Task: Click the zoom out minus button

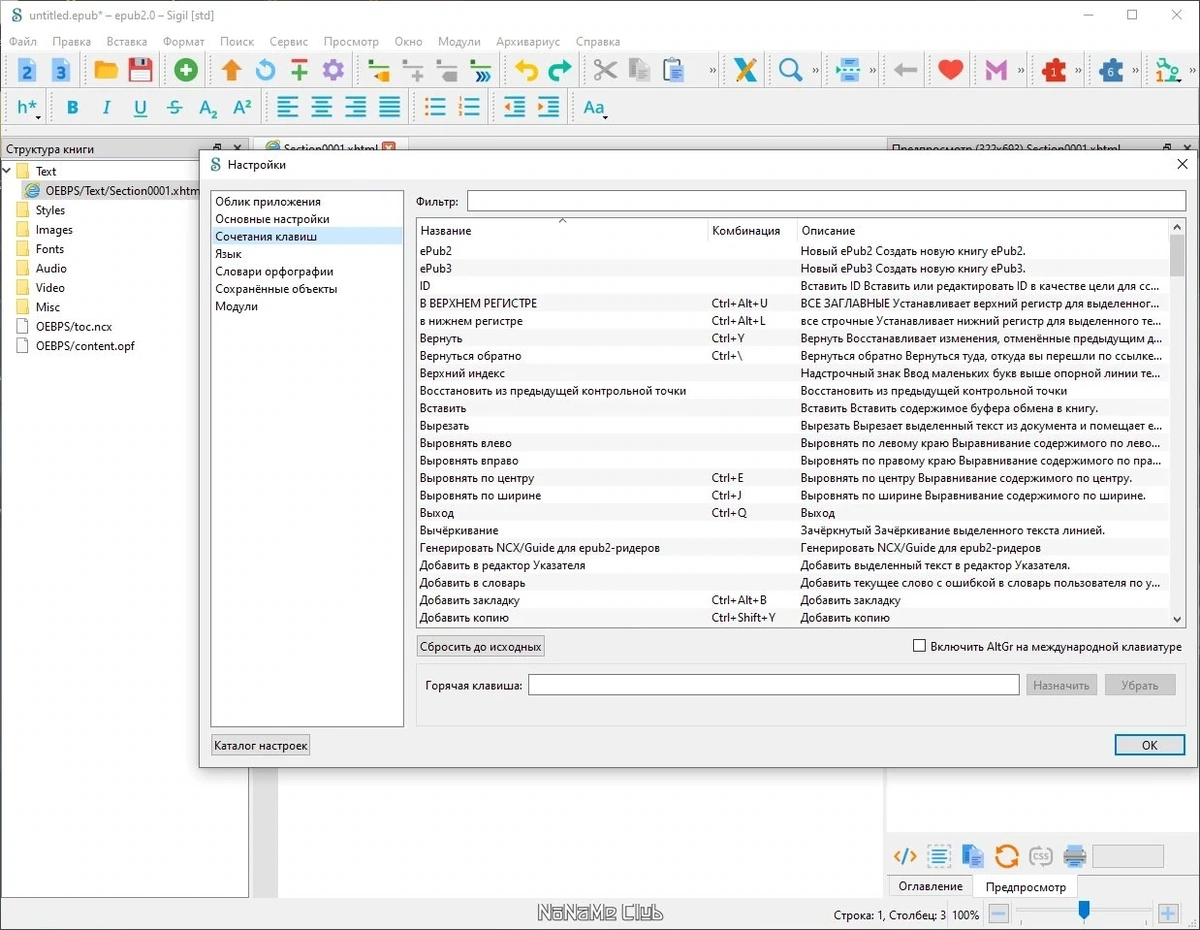Action: 997,914
